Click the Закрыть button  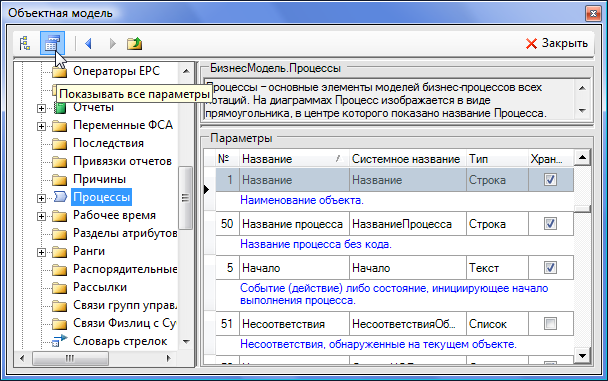click(x=557, y=43)
